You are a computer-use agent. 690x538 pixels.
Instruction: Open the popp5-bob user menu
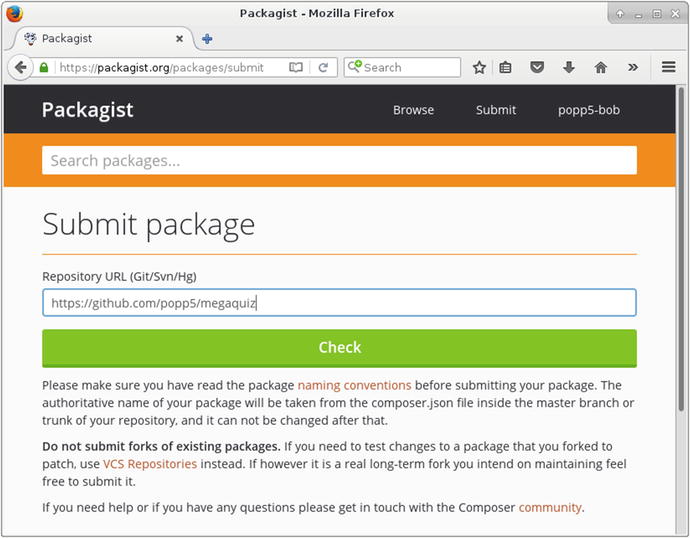[x=588, y=110]
